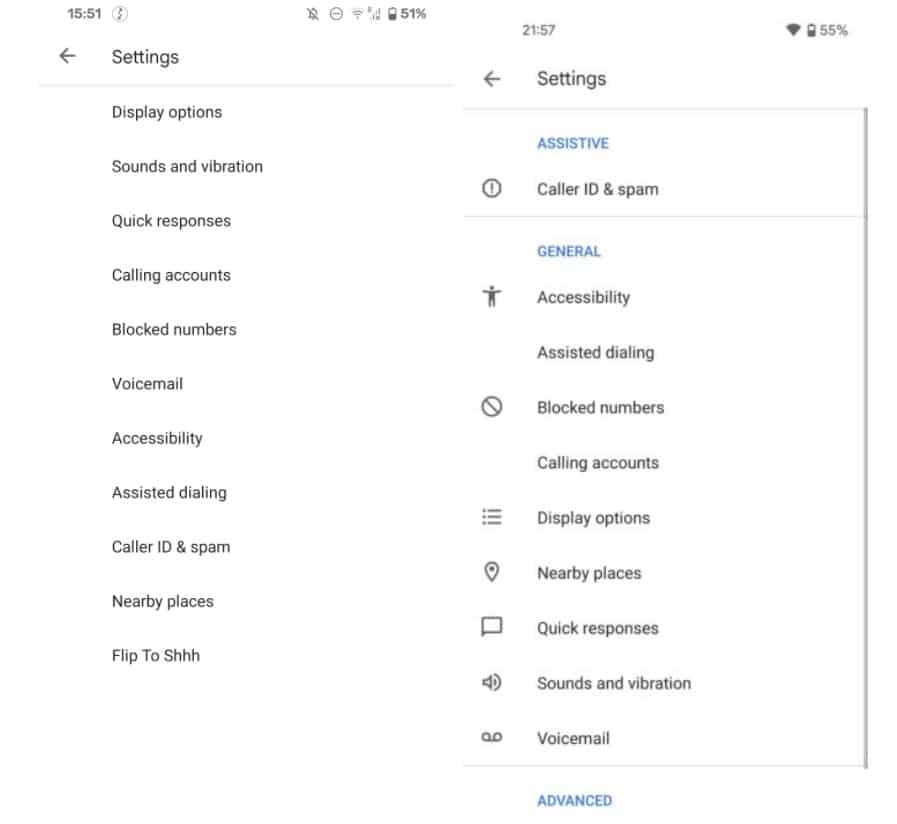Tap the back arrow in right Settings screen

click(491, 79)
